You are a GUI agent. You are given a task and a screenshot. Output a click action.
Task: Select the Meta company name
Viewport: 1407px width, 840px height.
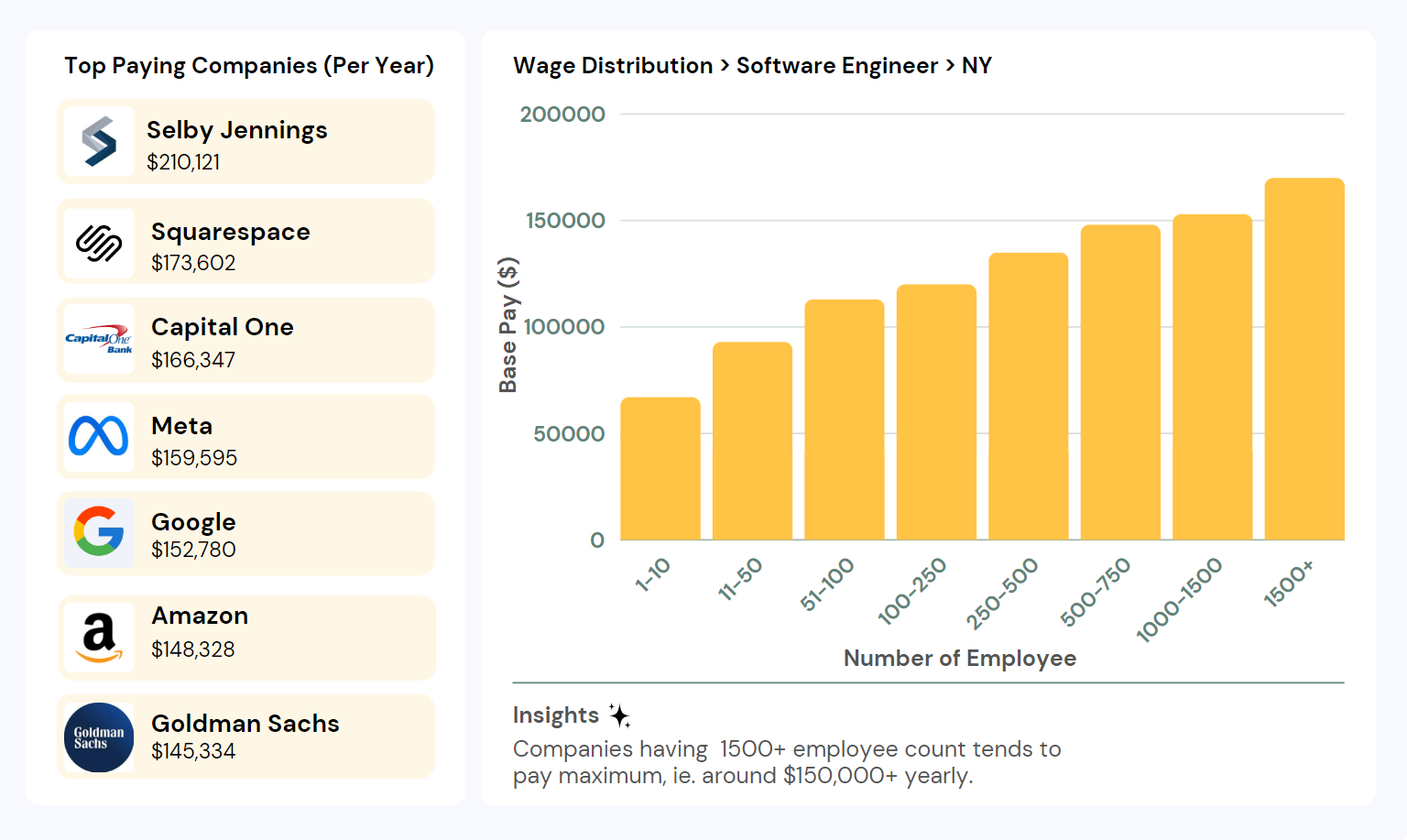tap(181, 426)
